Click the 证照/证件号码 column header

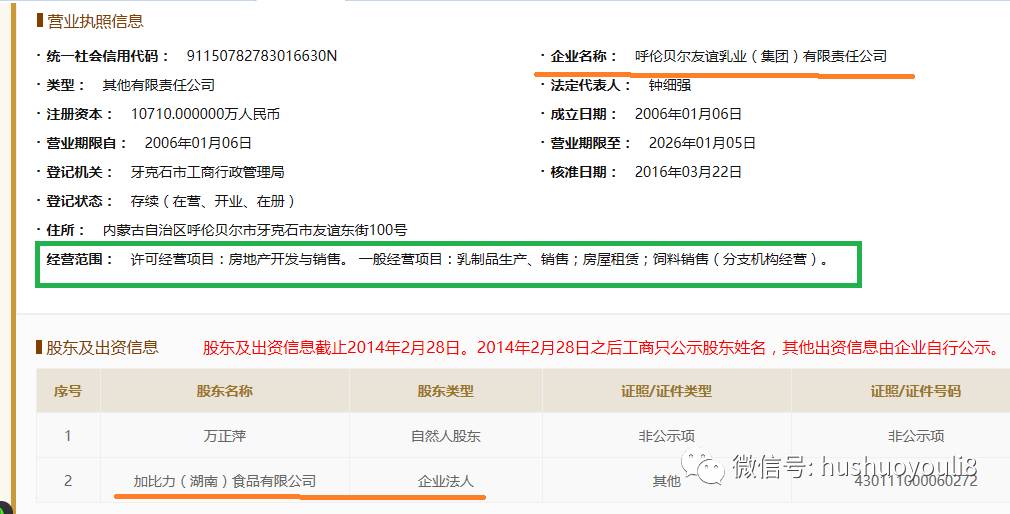916,391
